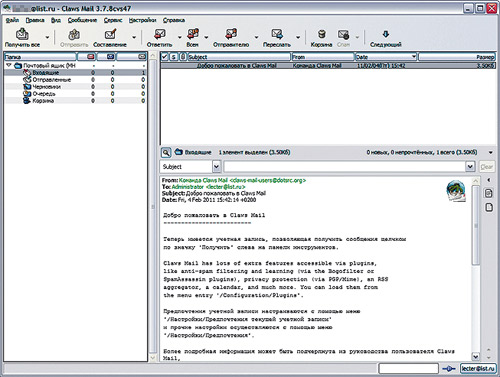Click the Ответить reply icon
The height and width of the screenshot is (377, 500).
[x=160, y=34]
